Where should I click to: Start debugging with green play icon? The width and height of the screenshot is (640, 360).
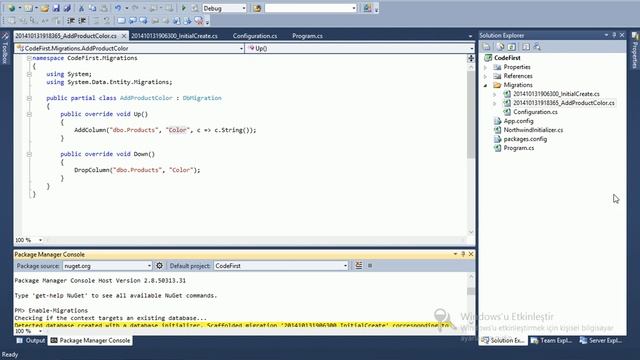pos(184,8)
